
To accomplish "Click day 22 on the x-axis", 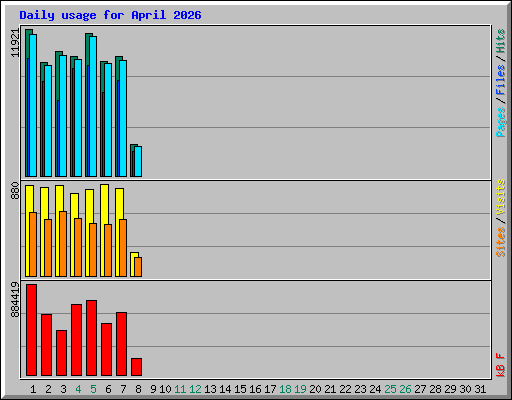I will (345, 389).
